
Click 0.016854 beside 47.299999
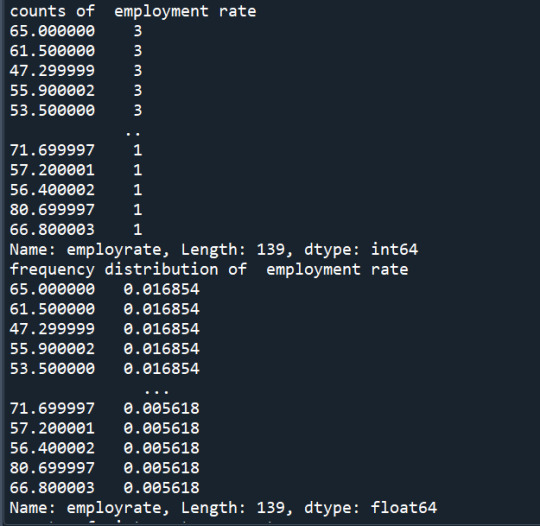(162, 329)
